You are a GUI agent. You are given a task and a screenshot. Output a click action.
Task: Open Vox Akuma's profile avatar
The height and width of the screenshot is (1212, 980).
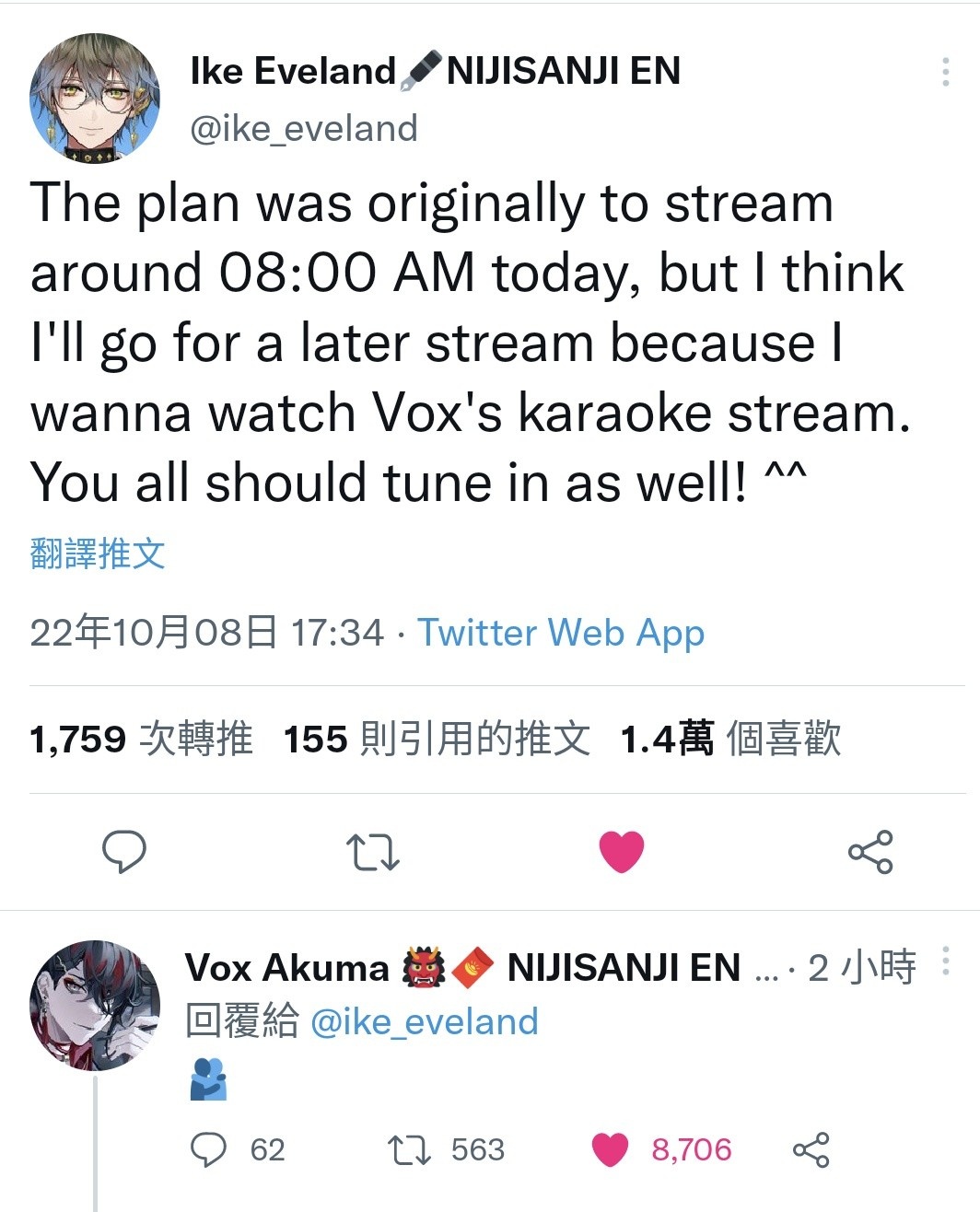pos(95,1006)
